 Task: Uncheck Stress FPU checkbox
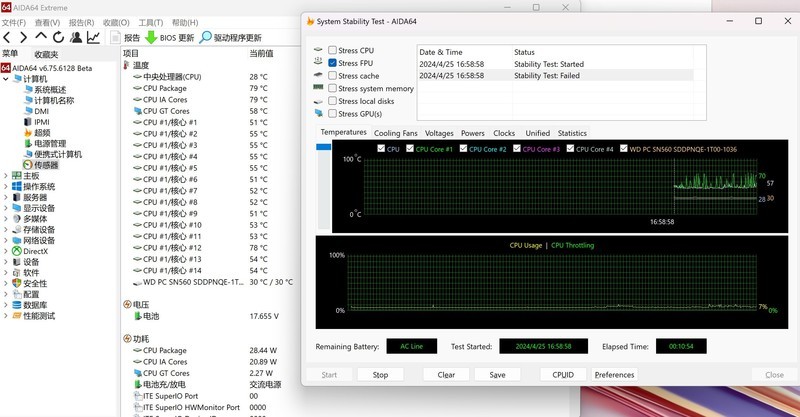point(332,63)
